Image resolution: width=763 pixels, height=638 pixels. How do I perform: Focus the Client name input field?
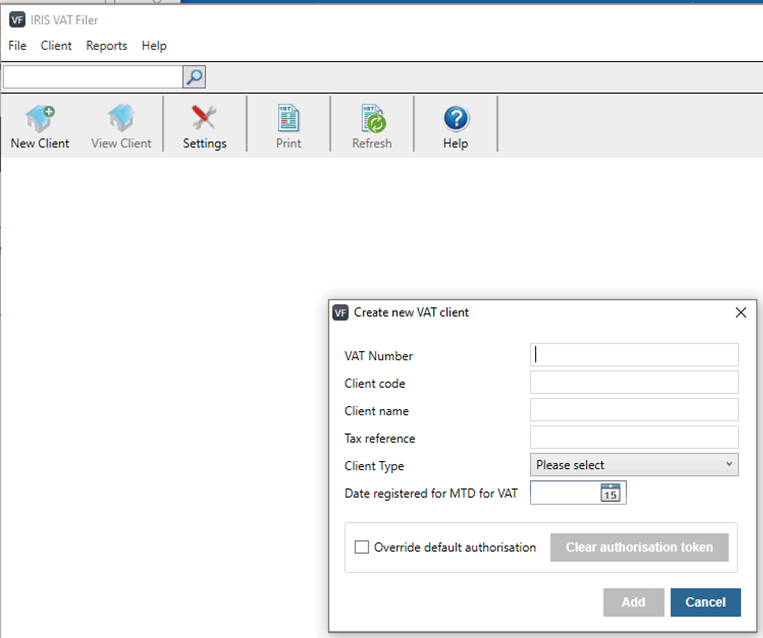click(634, 410)
